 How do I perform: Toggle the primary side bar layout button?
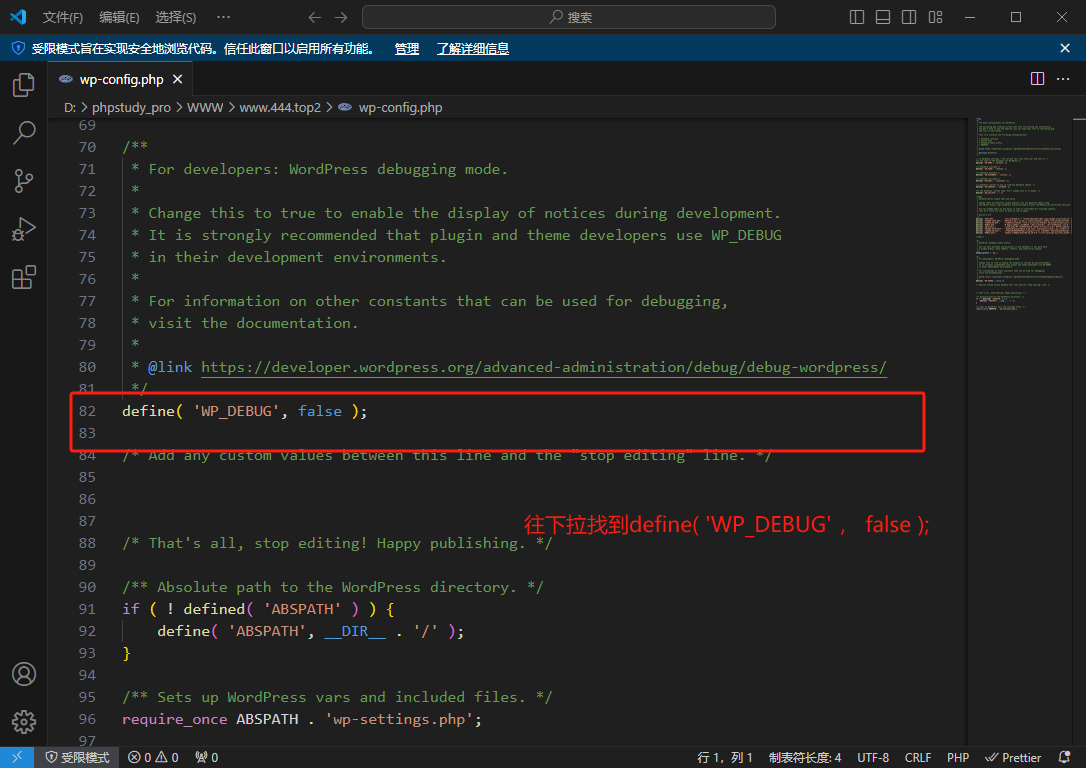tap(857, 17)
